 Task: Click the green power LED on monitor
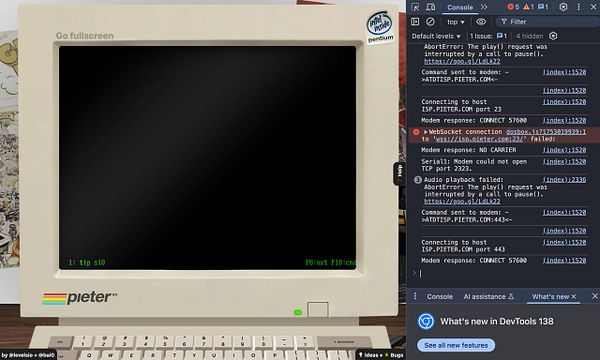298,313
